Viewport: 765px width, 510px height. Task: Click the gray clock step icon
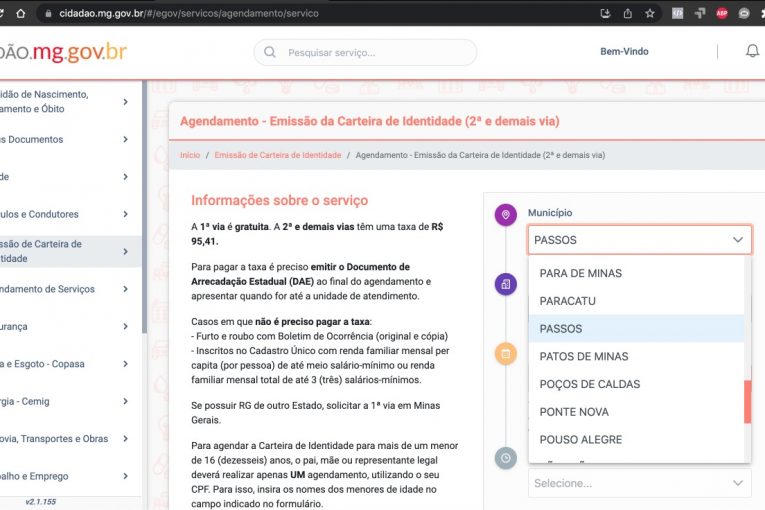[x=506, y=458]
